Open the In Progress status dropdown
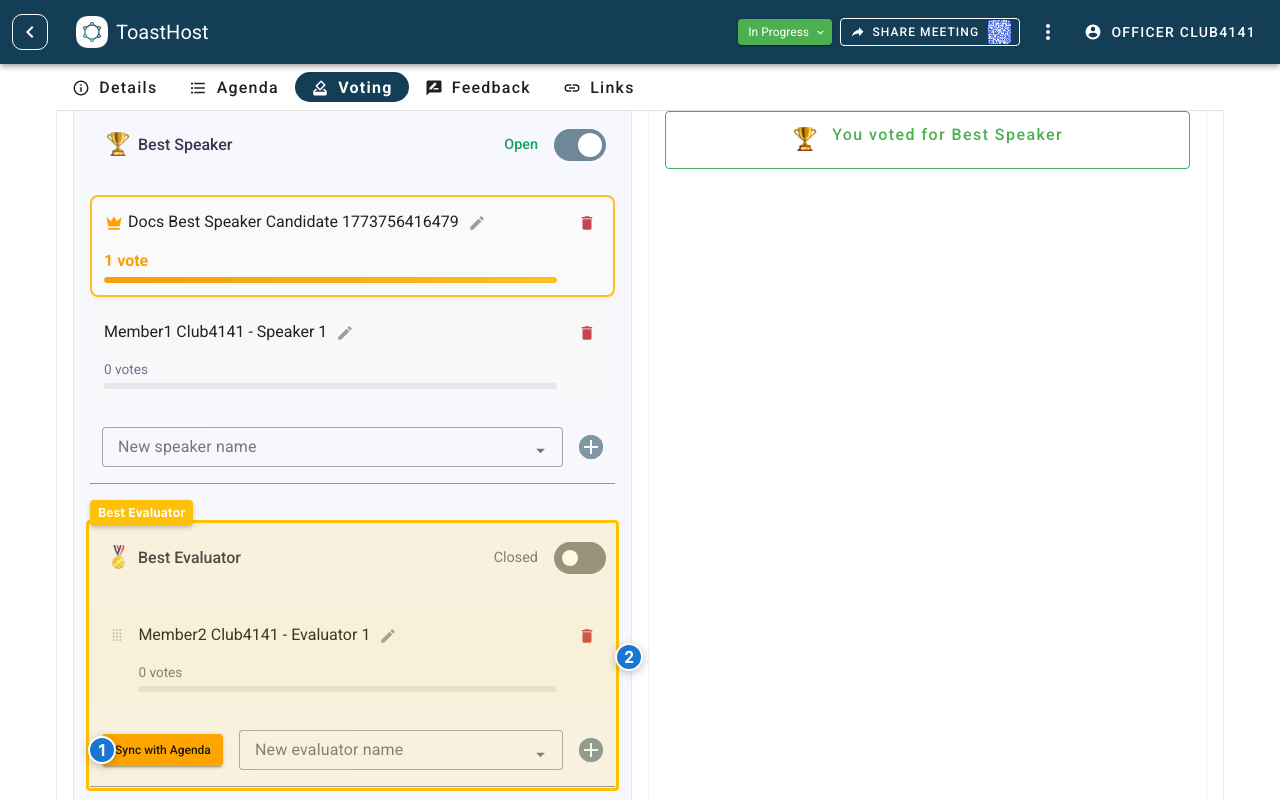The width and height of the screenshot is (1280, 800). [784, 31]
